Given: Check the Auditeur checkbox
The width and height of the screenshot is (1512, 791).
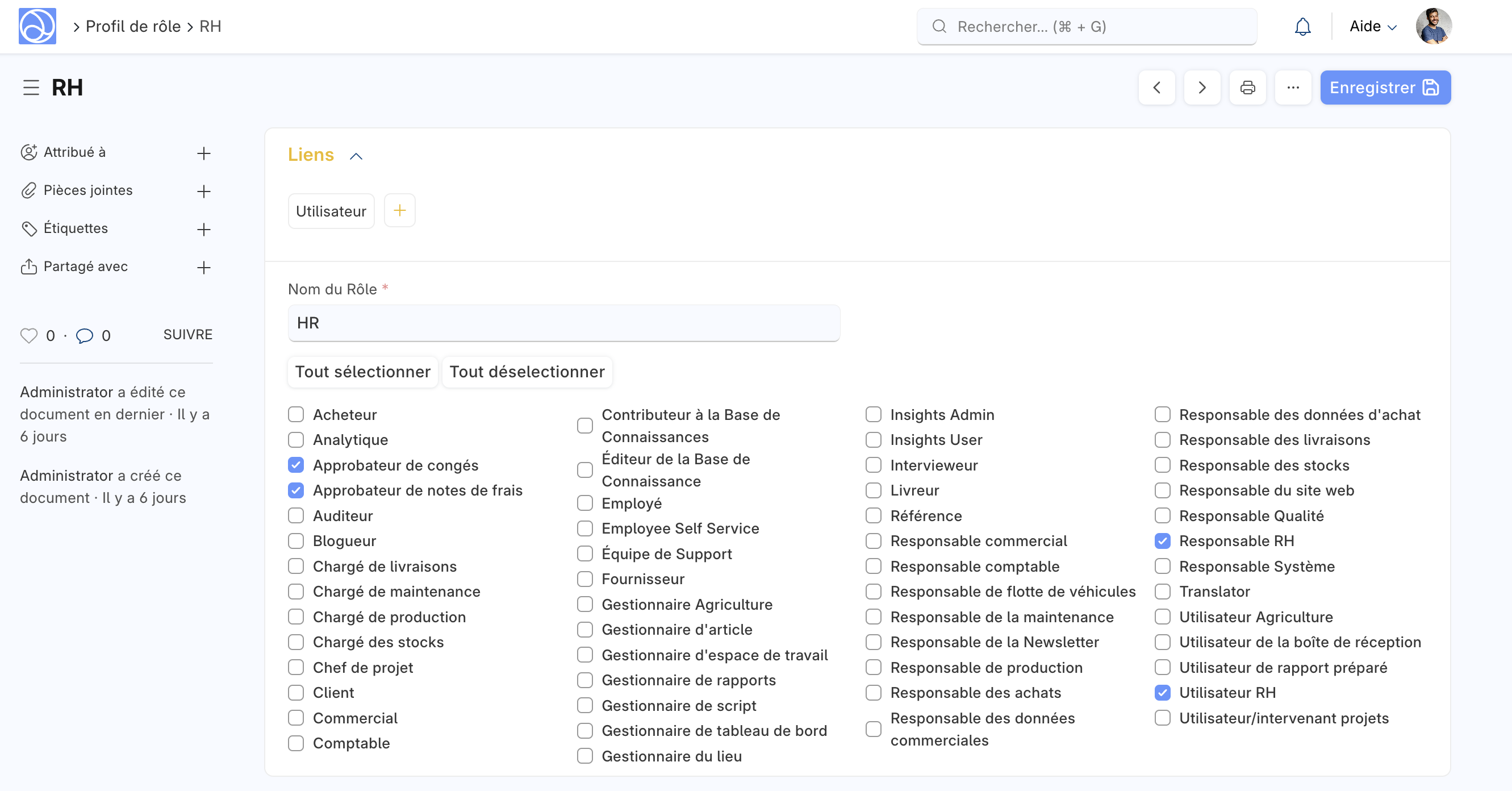Looking at the screenshot, I should coord(296,515).
